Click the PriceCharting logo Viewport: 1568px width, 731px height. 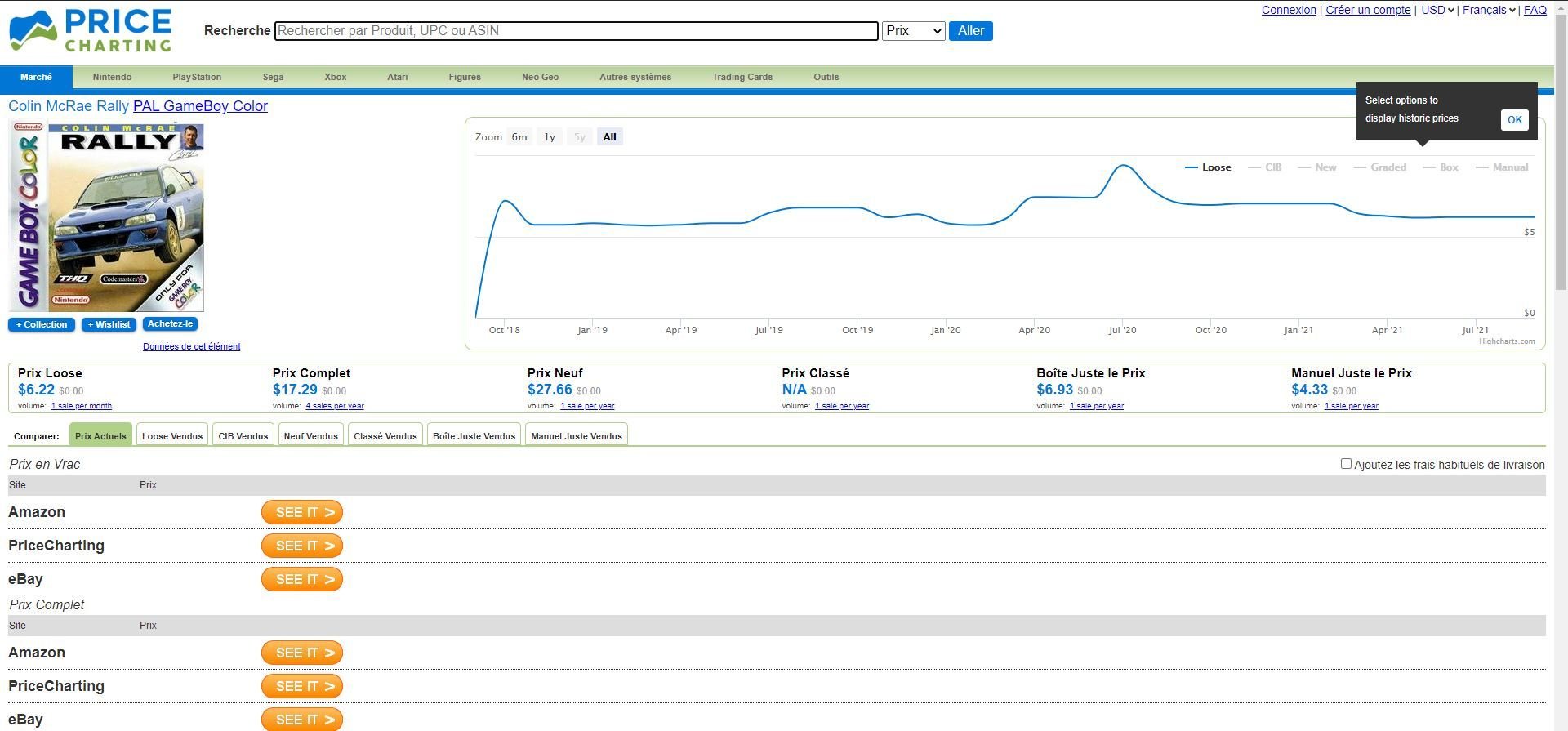coord(90,31)
